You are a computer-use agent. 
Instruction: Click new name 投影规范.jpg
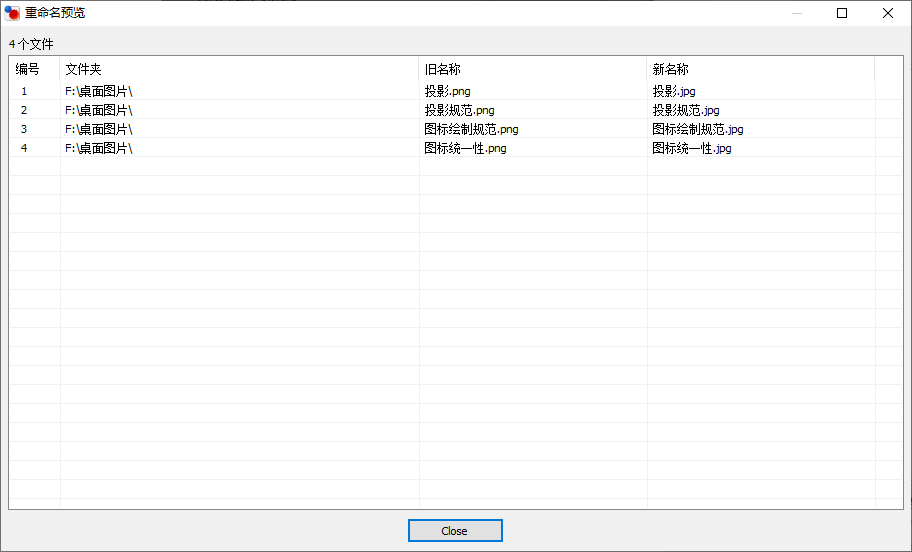[686, 110]
